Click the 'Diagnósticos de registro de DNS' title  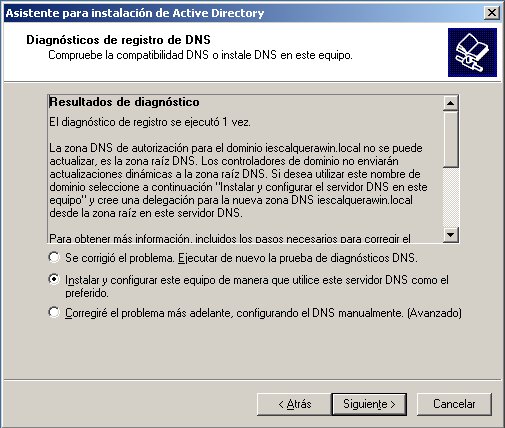[118, 40]
